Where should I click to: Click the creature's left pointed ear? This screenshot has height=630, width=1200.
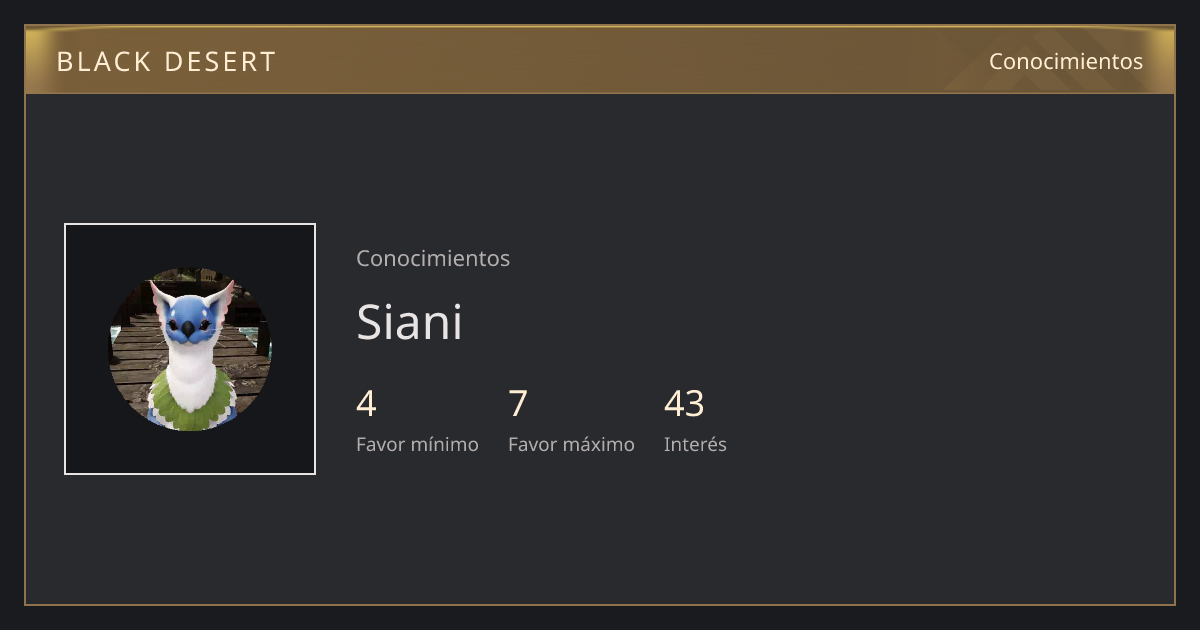[x=160, y=296]
